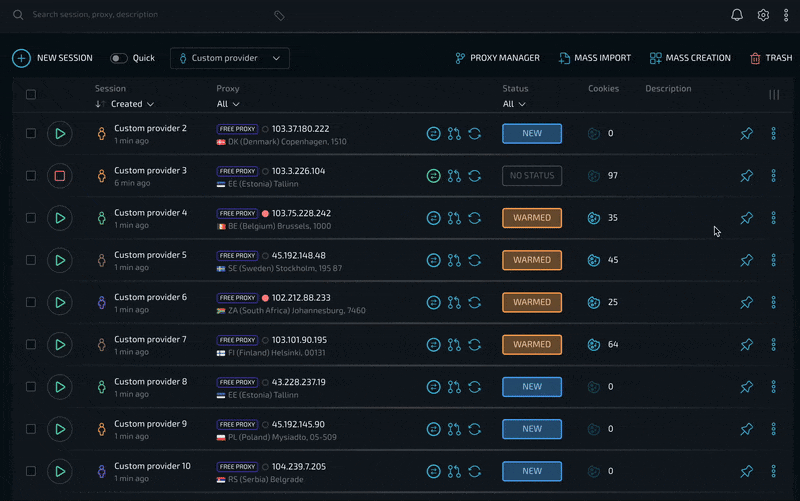Open the Custom provider dropdown
Image resolution: width=800 pixels, height=501 pixels.
[230, 58]
